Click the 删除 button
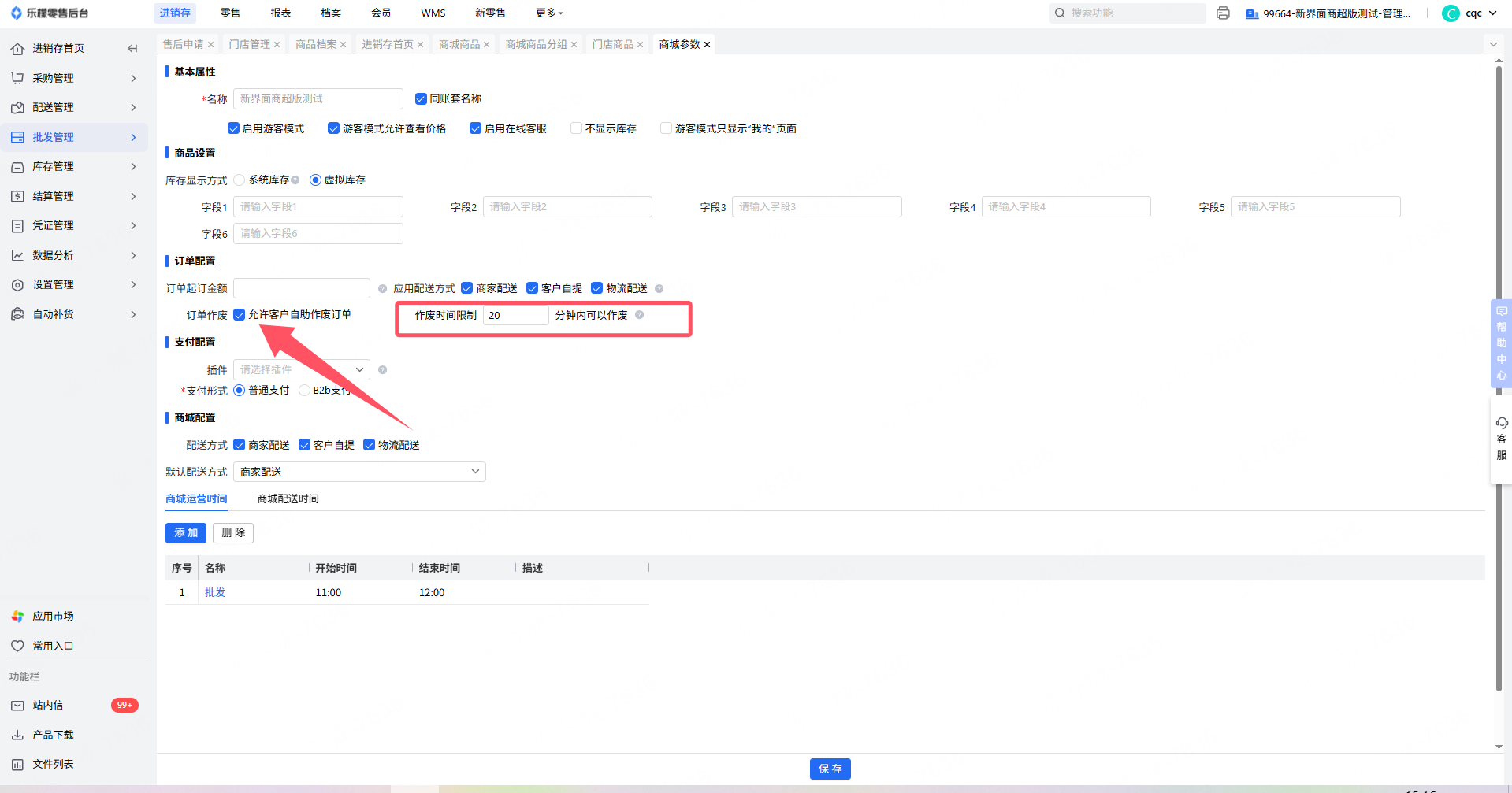 (233, 533)
